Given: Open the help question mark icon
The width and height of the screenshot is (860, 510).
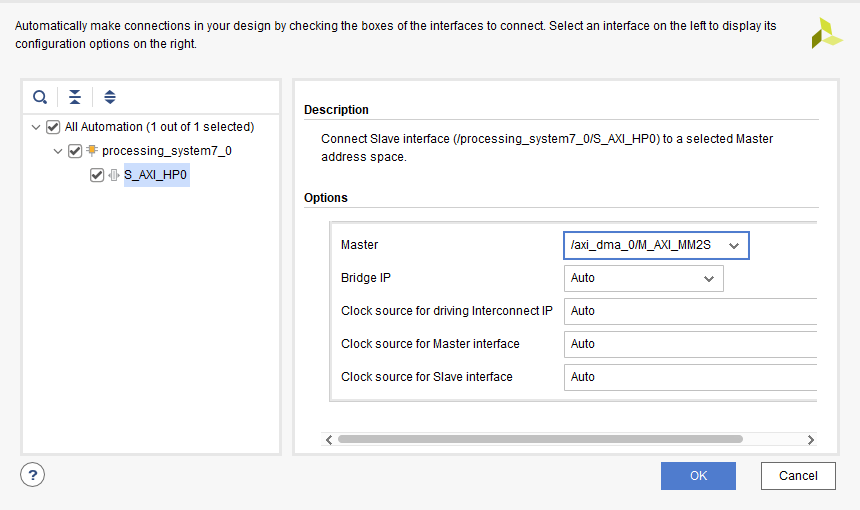Looking at the screenshot, I should tap(33, 475).
